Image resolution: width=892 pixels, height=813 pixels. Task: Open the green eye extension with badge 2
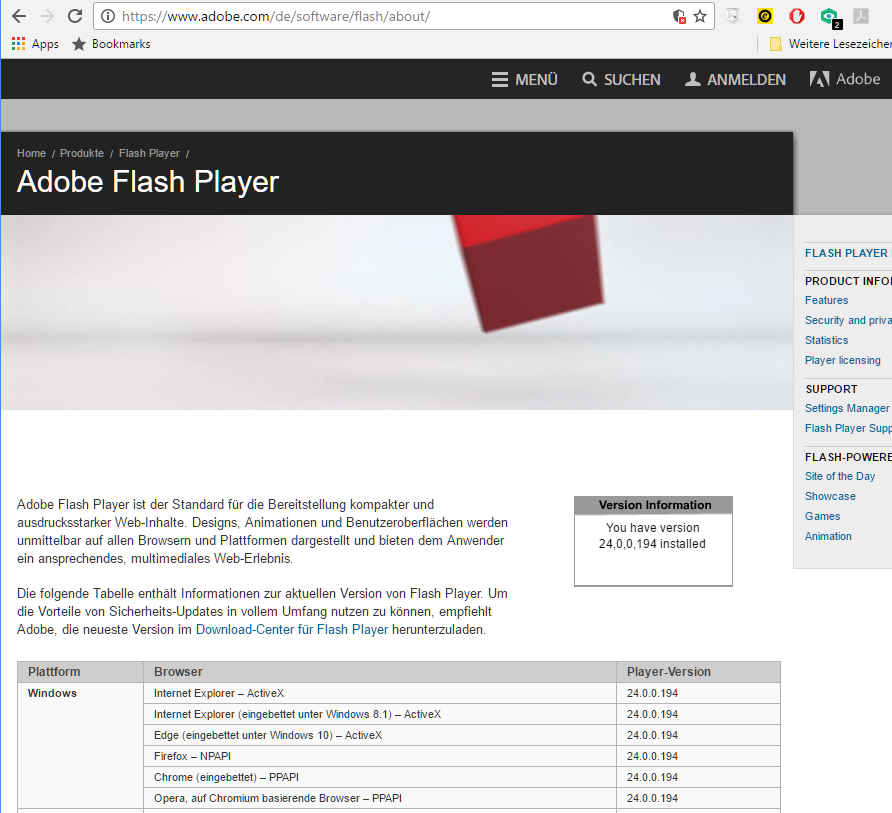(830, 17)
